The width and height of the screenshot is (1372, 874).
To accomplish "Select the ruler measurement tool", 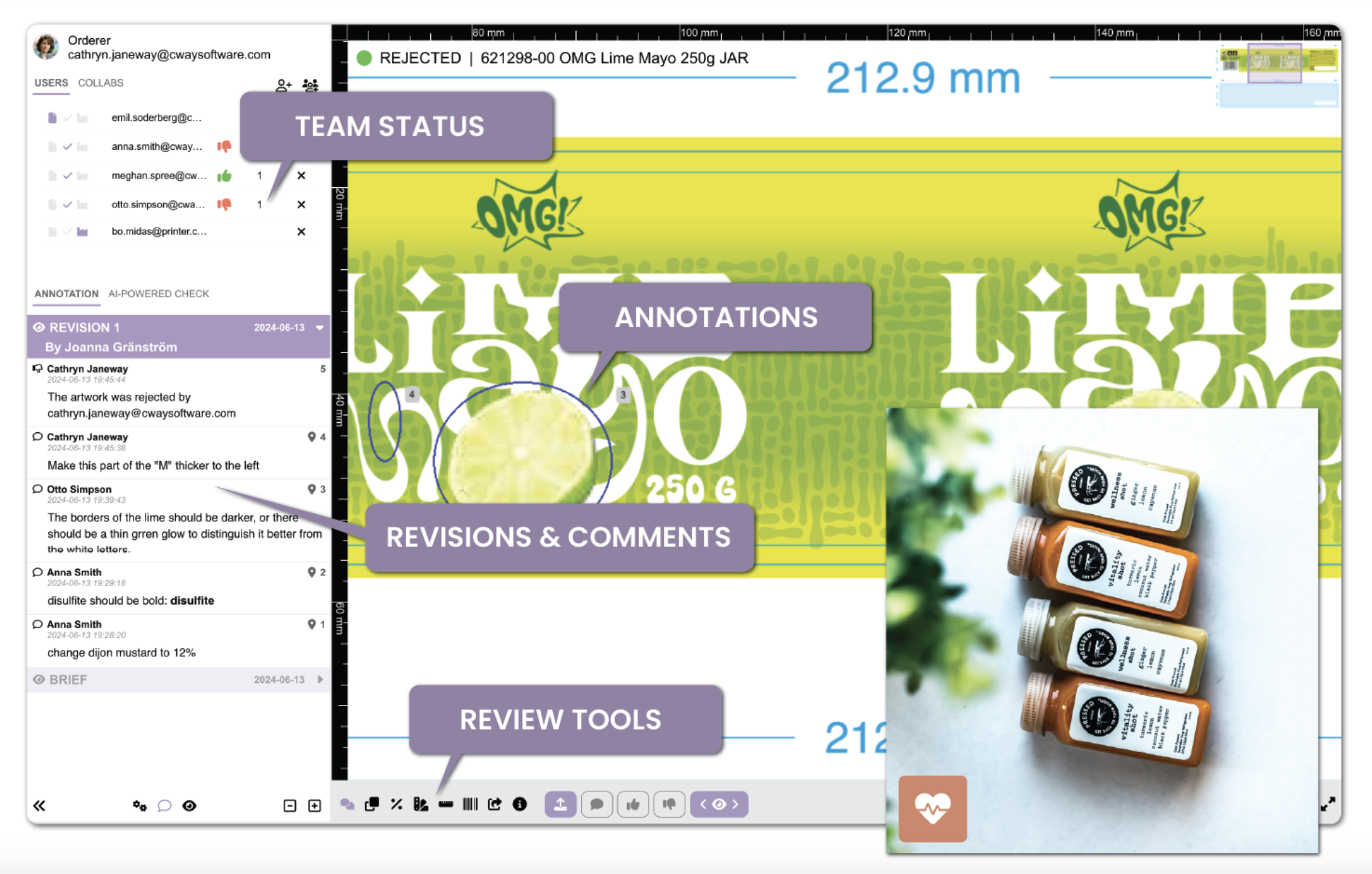I will pyautogui.click(x=446, y=804).
